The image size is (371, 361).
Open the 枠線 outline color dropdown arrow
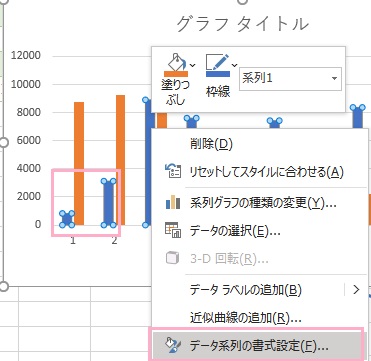[x=235, y=65]
